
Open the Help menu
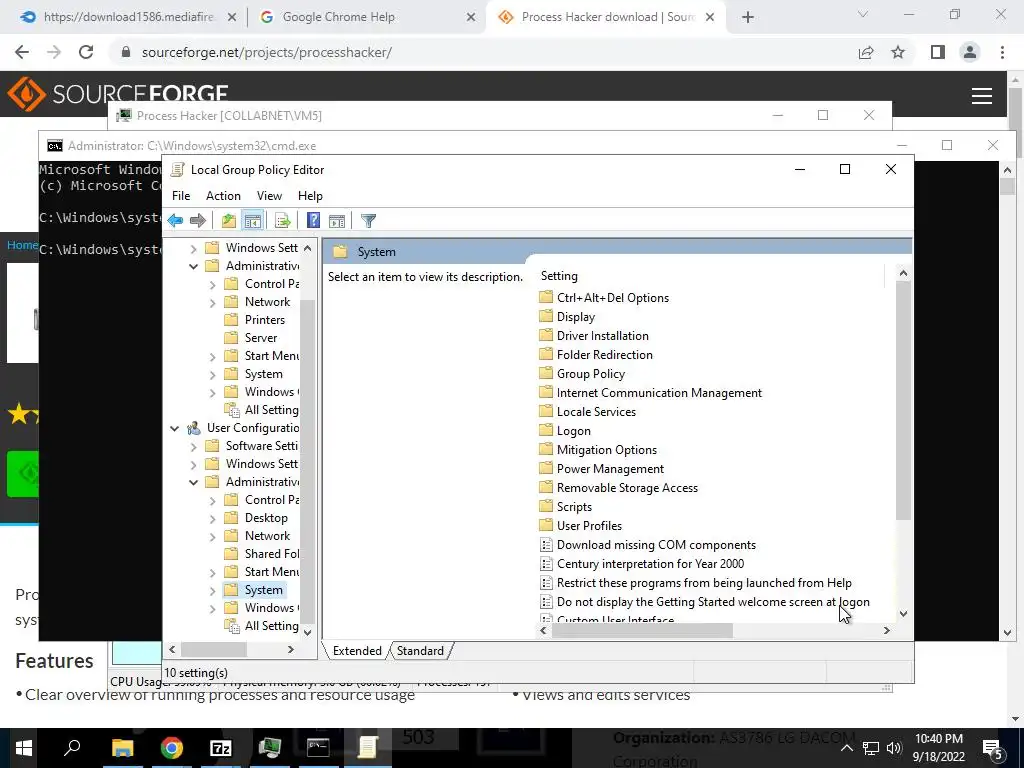tap(310, 196)
